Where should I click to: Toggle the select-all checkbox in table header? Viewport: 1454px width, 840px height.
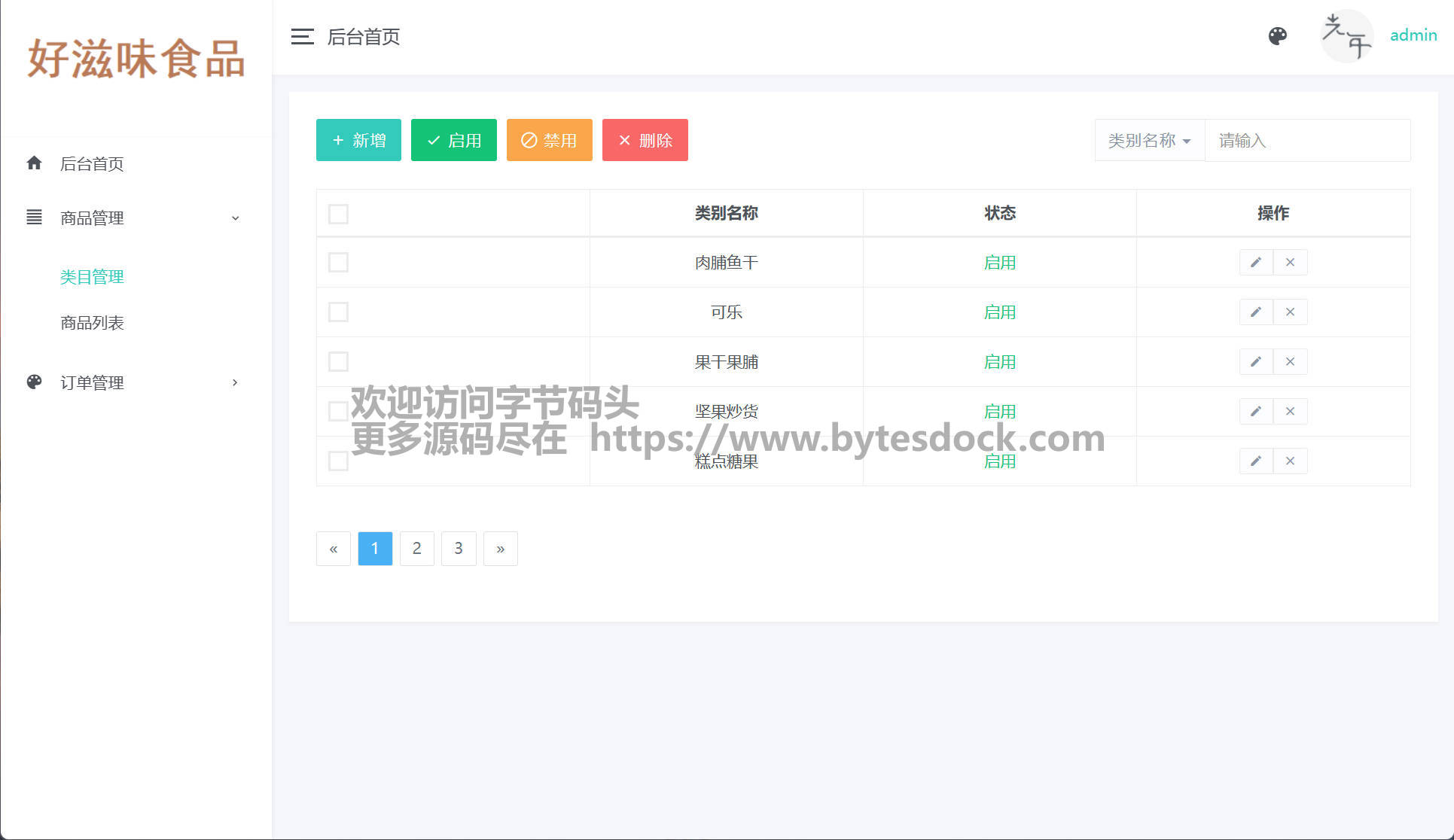click(x=338, y=214)
